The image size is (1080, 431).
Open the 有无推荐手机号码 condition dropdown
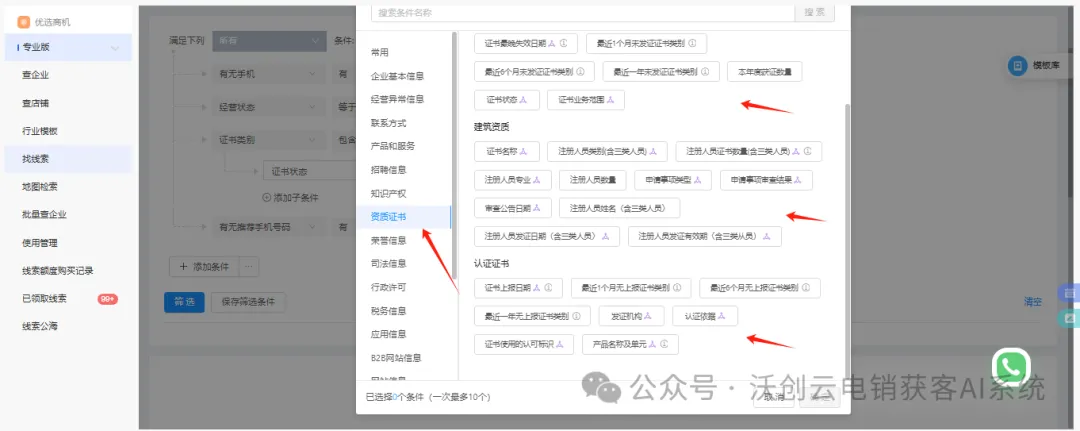tap(269, 226)
